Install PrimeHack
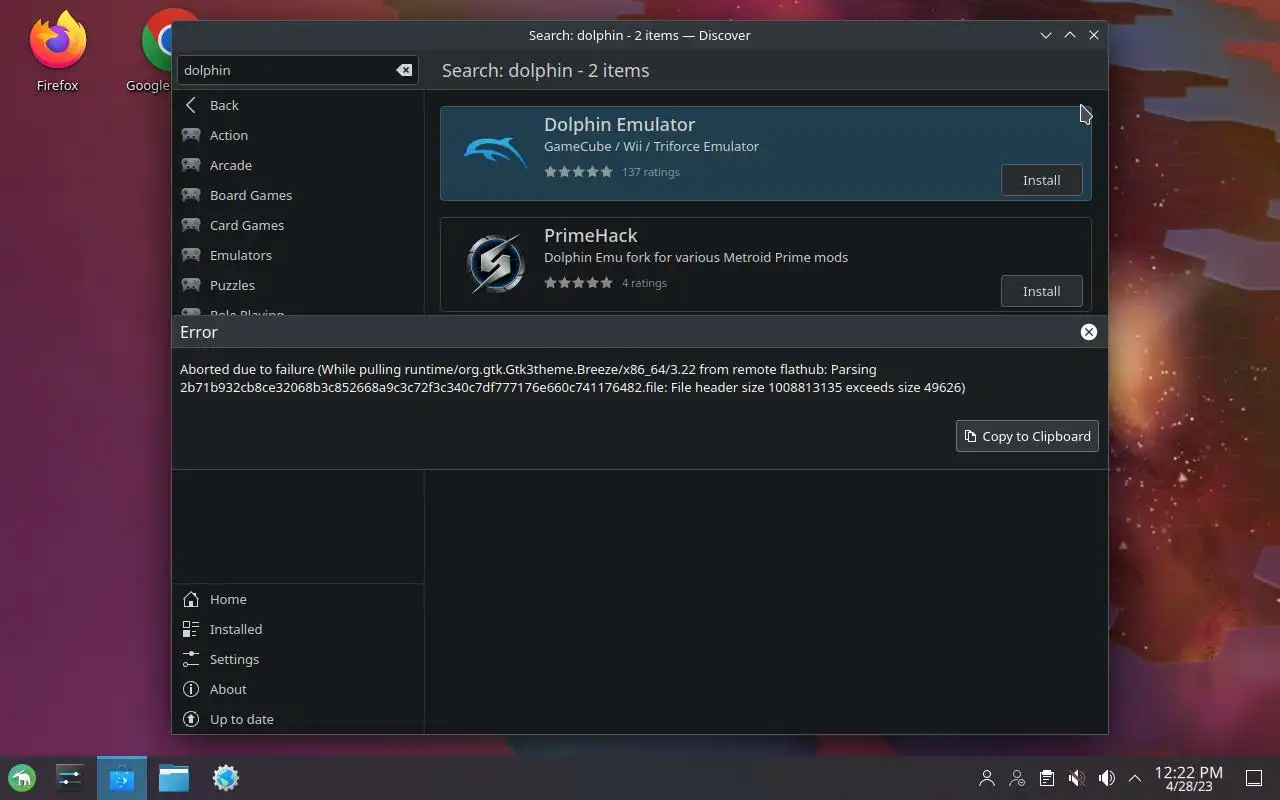Screen dimensions: 1280x800 pyautogui.click(x=1041, y=291)
